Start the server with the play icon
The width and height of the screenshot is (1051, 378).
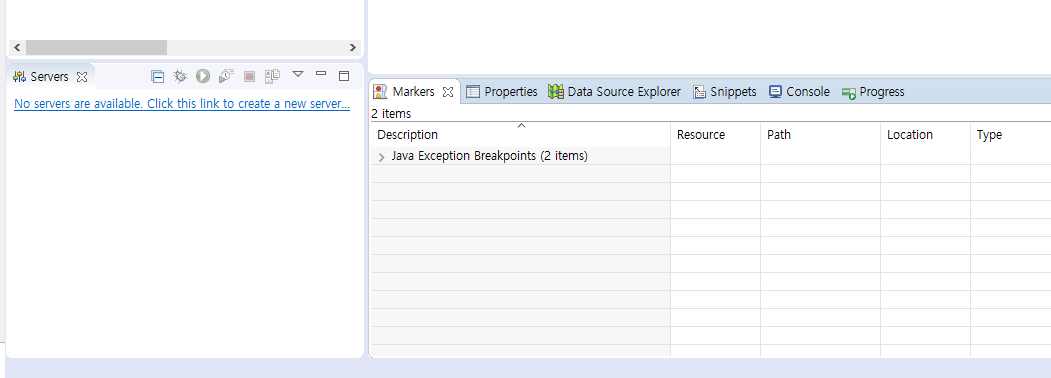click(203, 76)
